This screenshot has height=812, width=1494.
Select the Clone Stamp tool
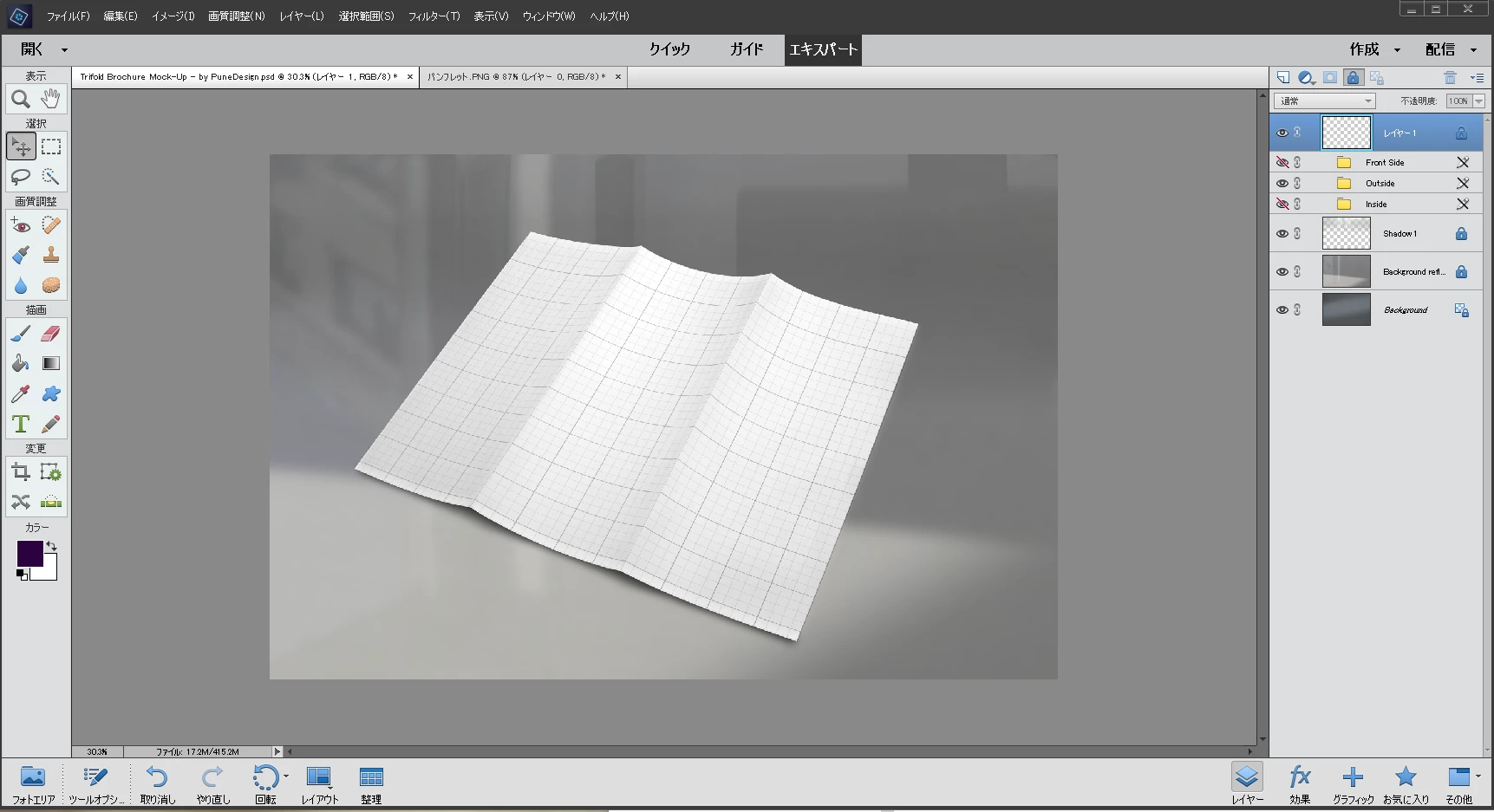[51, 255]
